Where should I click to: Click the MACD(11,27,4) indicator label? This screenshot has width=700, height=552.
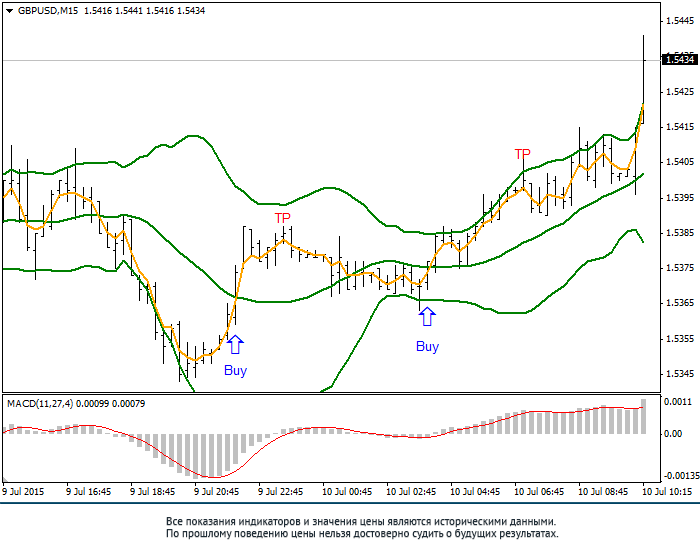(40, 404)
